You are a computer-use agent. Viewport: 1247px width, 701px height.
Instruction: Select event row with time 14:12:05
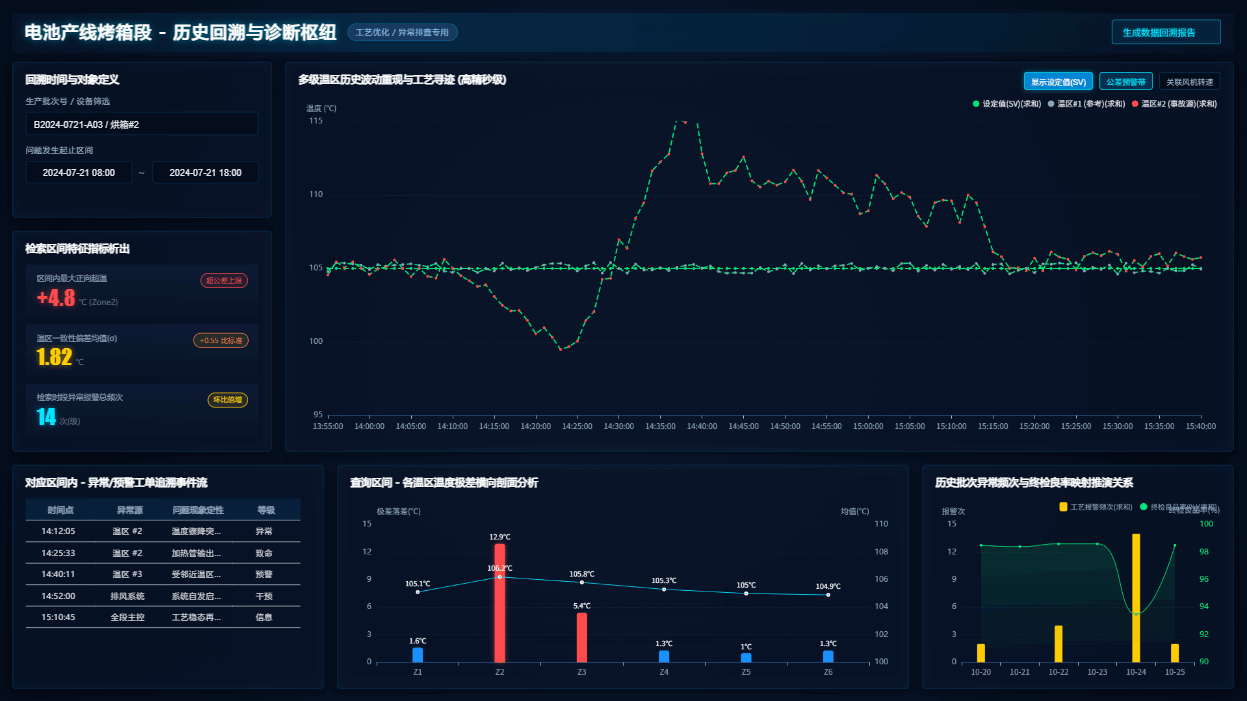(163, 531)
